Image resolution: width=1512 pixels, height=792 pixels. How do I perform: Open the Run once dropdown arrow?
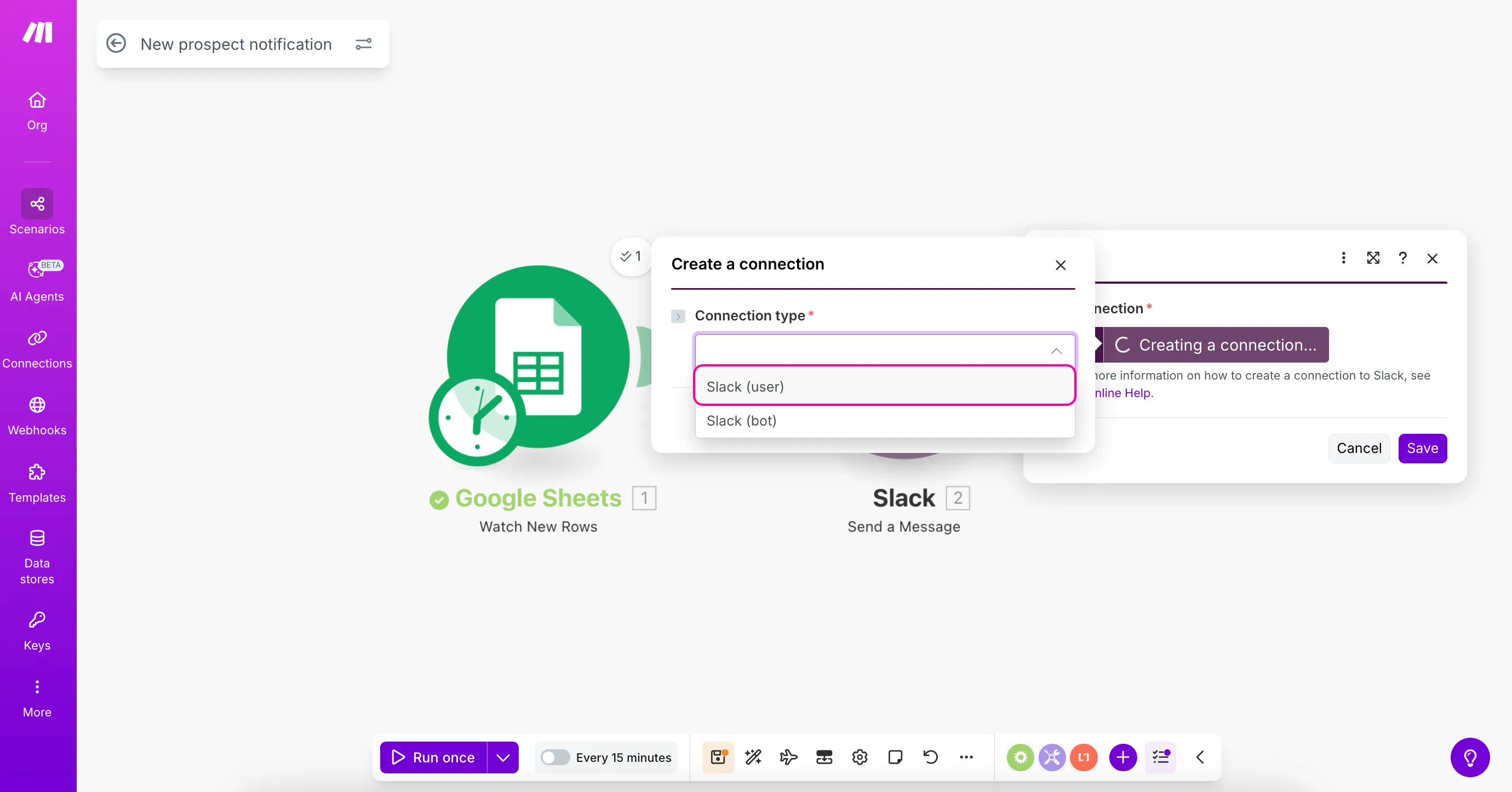[503, 757]
